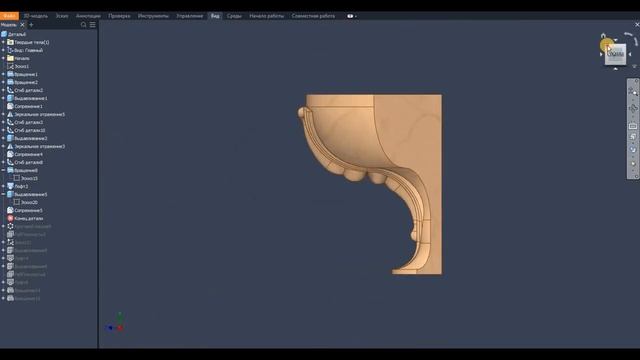This screenshot has height=360, width=640.
Task: Expand the Вид: Главный node
Action: click(x=3, y=50)
